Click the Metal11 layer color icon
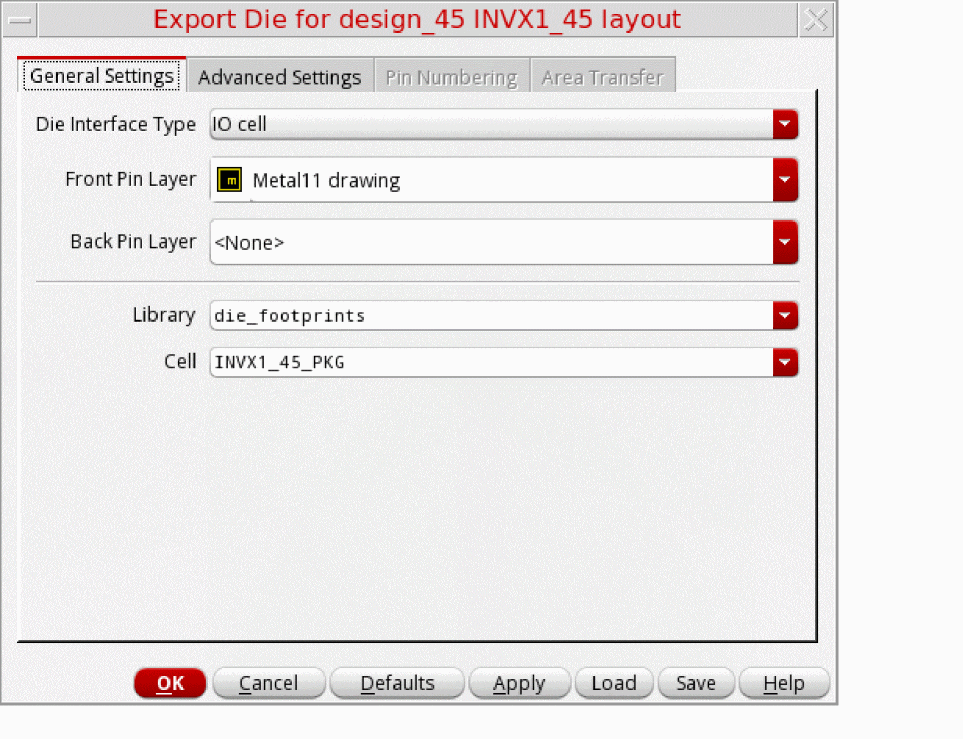 tap(229, 180)
